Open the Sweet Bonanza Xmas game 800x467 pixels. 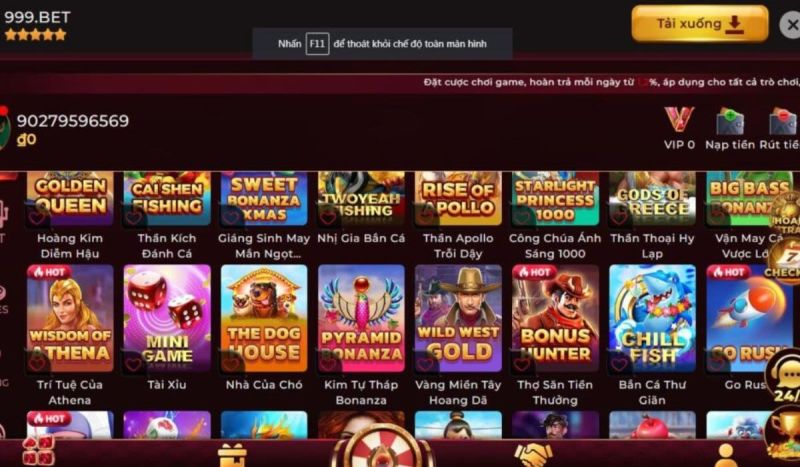(264, 199)
